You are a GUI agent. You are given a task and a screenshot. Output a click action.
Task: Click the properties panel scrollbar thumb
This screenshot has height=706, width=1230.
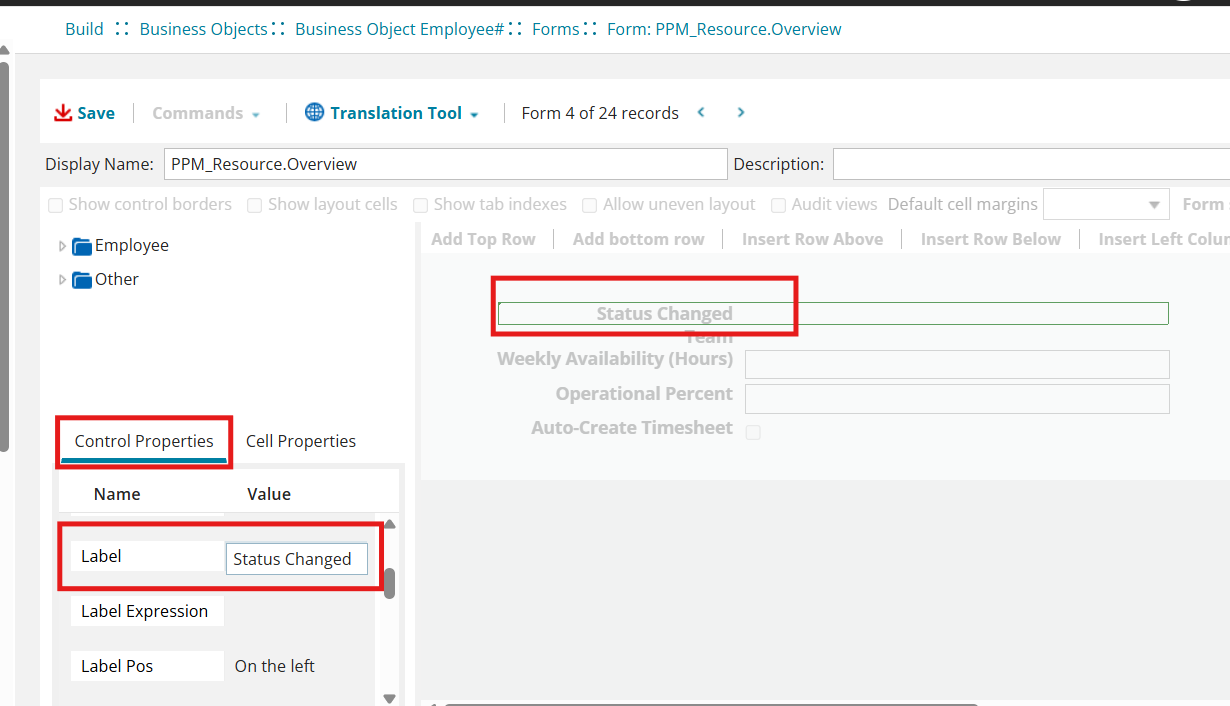tap(389, 583)
